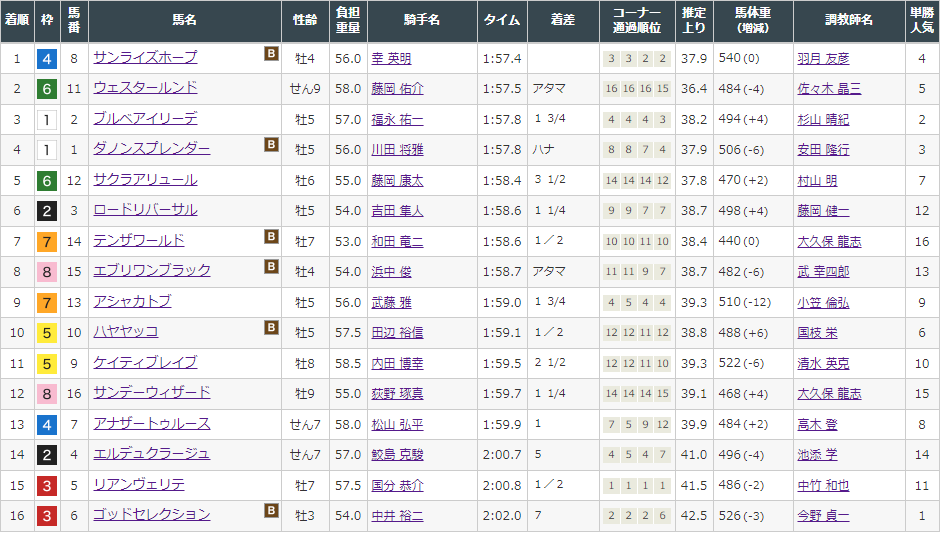Click the B blinker icon beside サンライズホープ
The image size is (942, 534).
tap(272, 54)
